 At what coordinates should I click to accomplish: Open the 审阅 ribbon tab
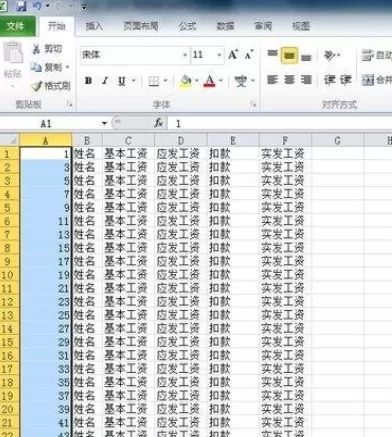[263, 26]
